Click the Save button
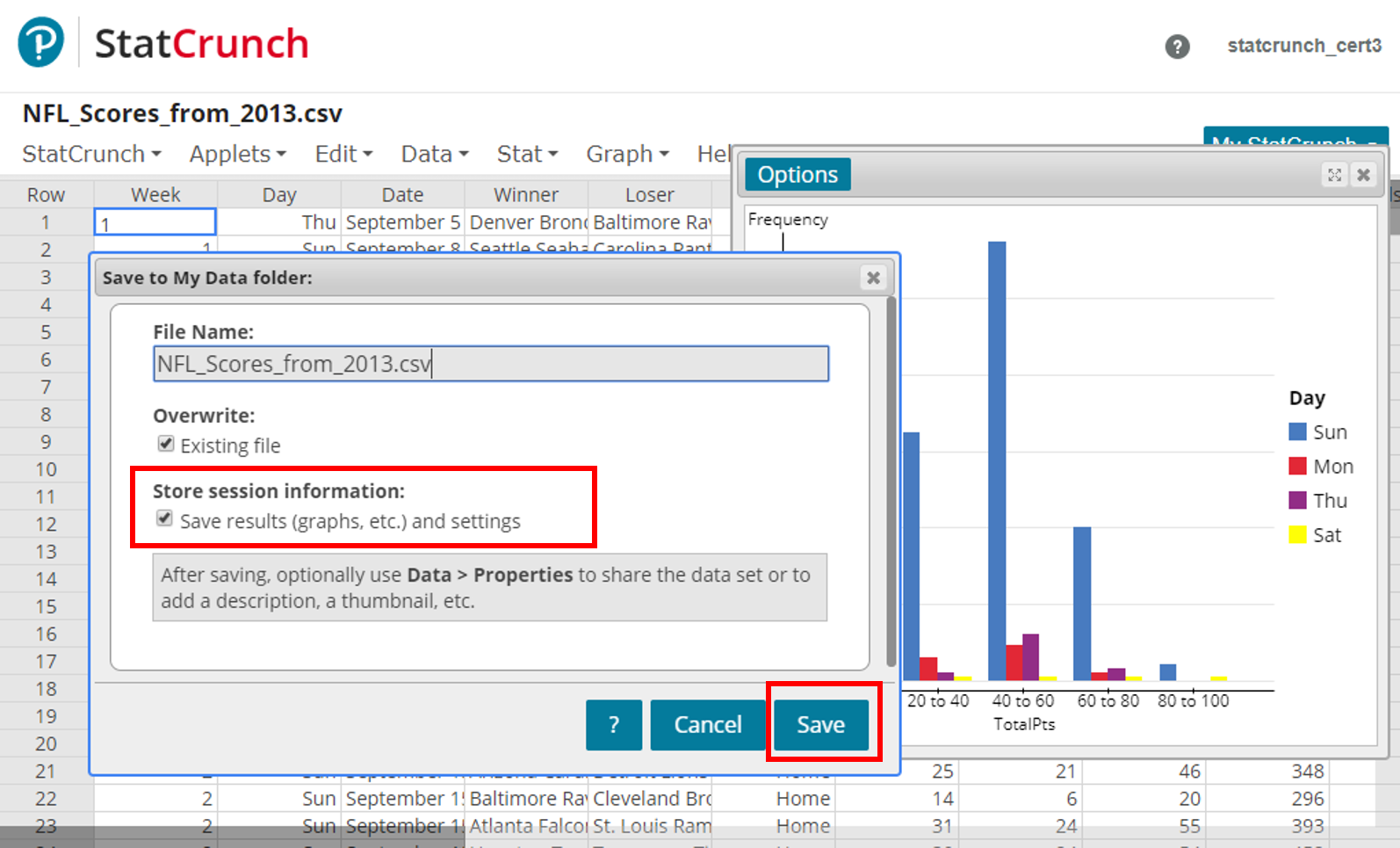This screenshot has width=1400, height=848. pos(821,725)
